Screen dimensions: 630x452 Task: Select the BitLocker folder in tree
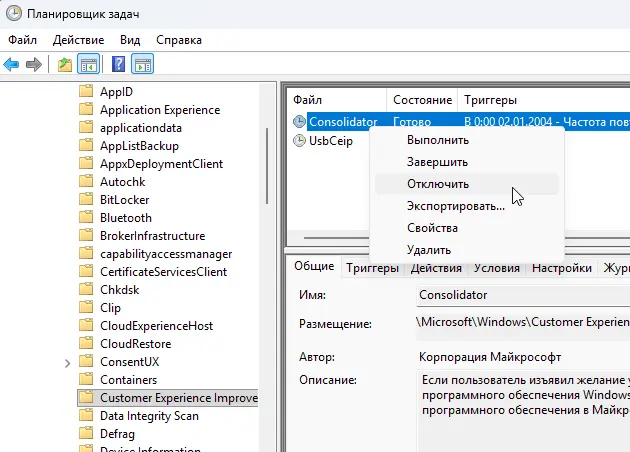pos(125,200)
